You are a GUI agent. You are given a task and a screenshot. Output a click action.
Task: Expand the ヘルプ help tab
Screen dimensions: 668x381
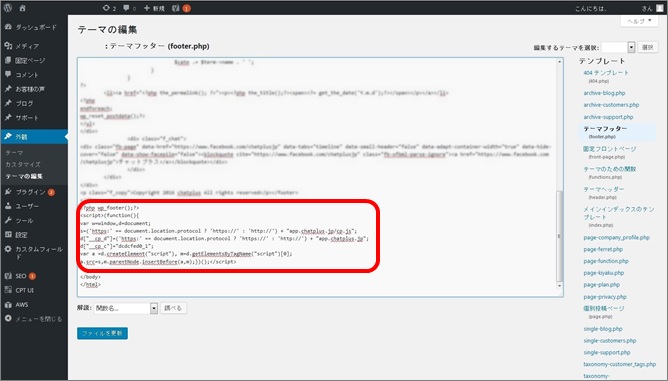(639, 20)
